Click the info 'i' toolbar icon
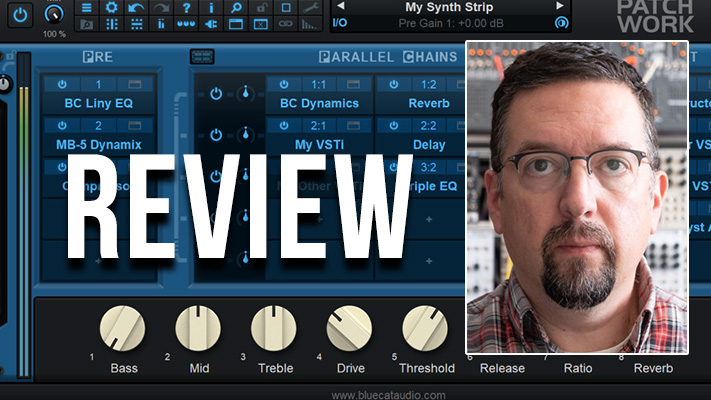This screenshot has width=711, height=400. click(210, 7)
